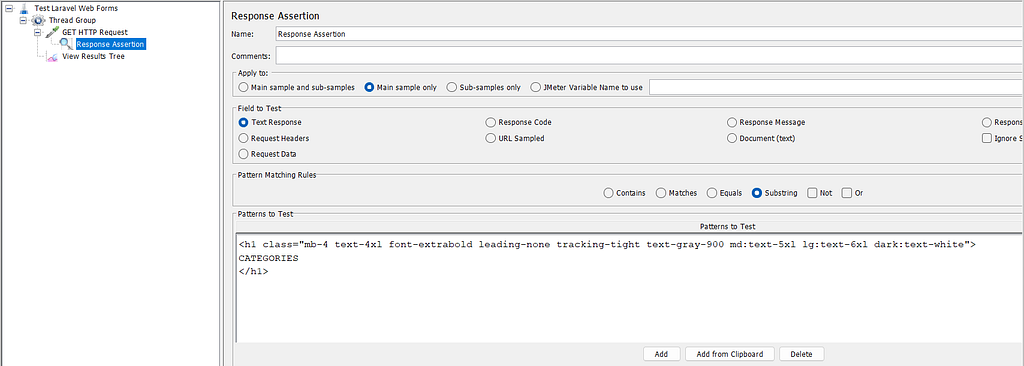Select Response Assertion tree item
The height and width of the screenshot is (366, 1024).
pyautogui.click(x=110, y=44)
